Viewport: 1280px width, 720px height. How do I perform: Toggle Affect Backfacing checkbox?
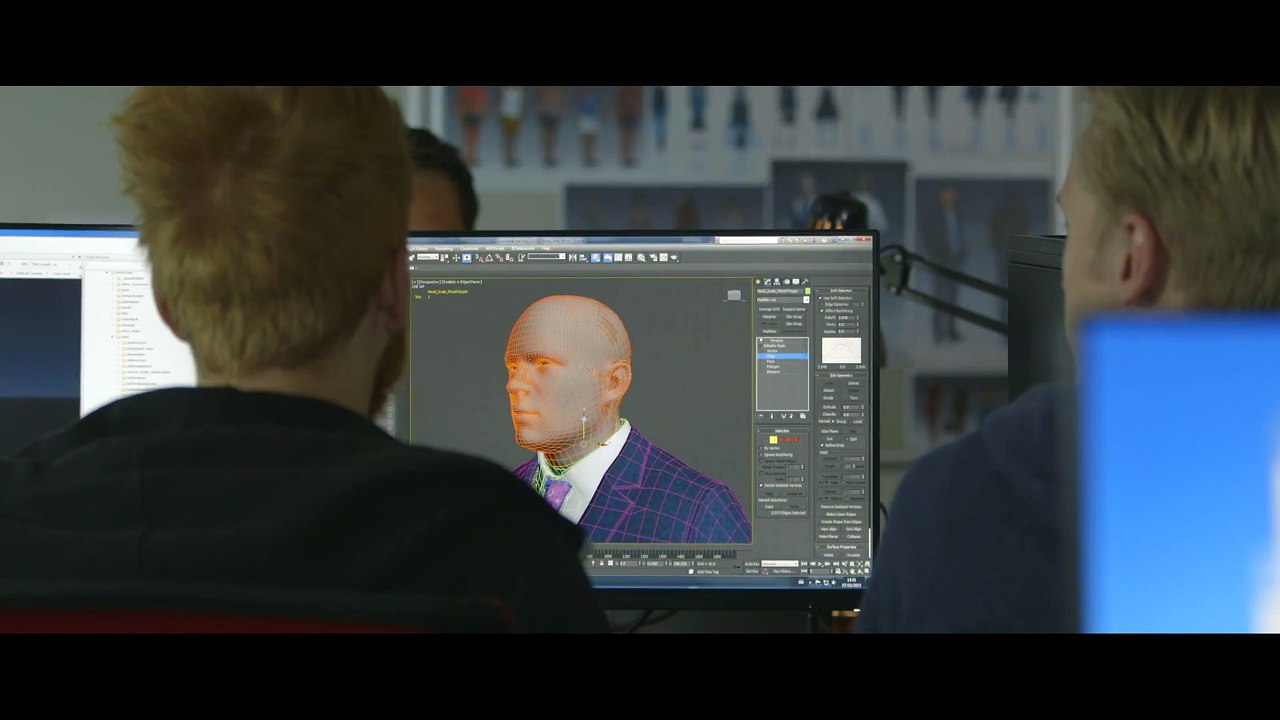822,311
